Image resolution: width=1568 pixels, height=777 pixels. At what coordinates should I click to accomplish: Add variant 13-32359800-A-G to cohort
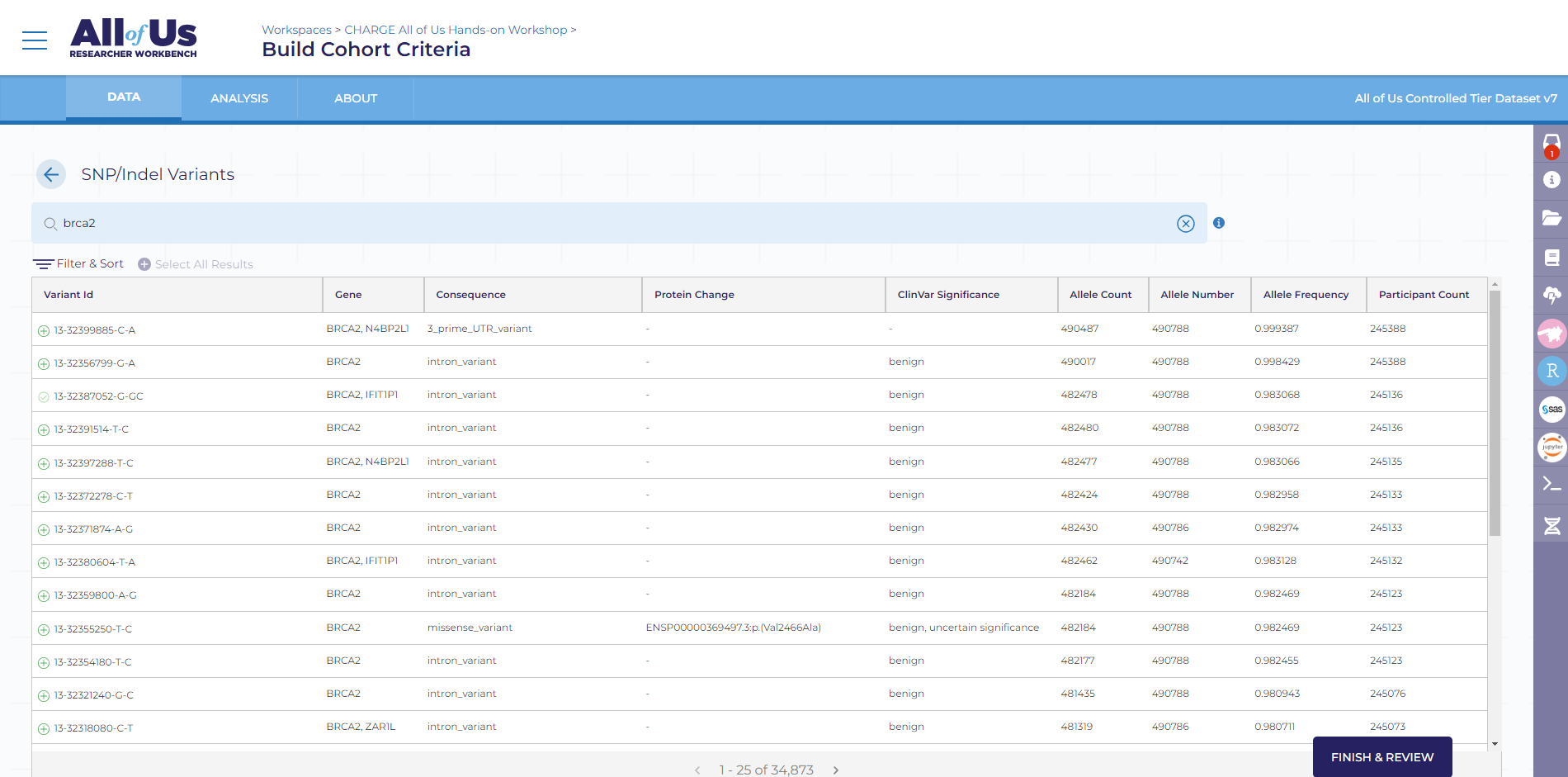44,595
